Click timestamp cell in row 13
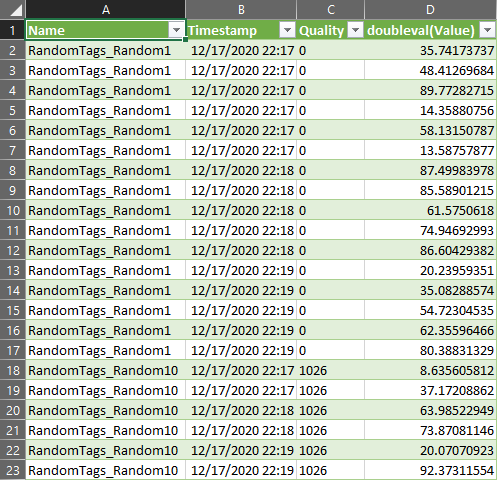 click(x=241, y=270)
